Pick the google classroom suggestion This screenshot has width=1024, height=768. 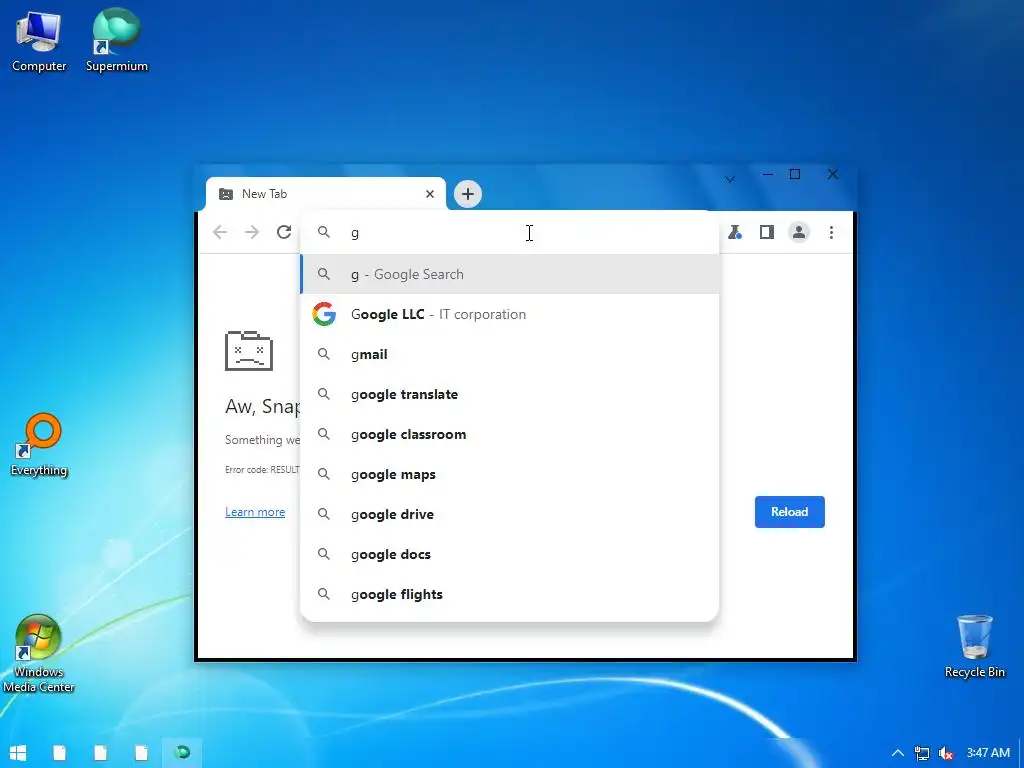(509, 434)
